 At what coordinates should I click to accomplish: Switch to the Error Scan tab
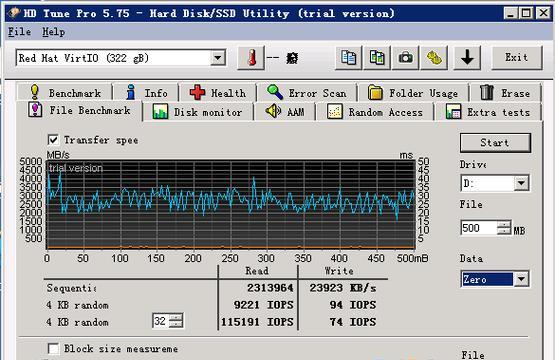(307, 93)
